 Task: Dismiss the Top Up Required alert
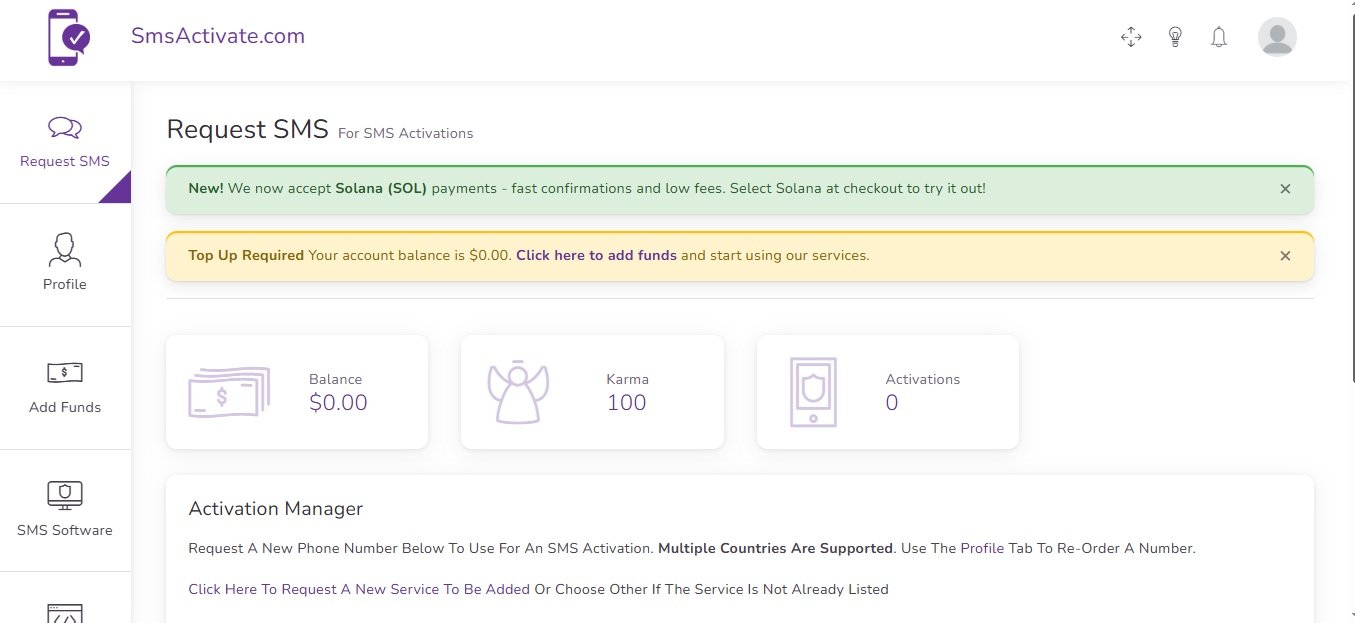(1285, 256)
